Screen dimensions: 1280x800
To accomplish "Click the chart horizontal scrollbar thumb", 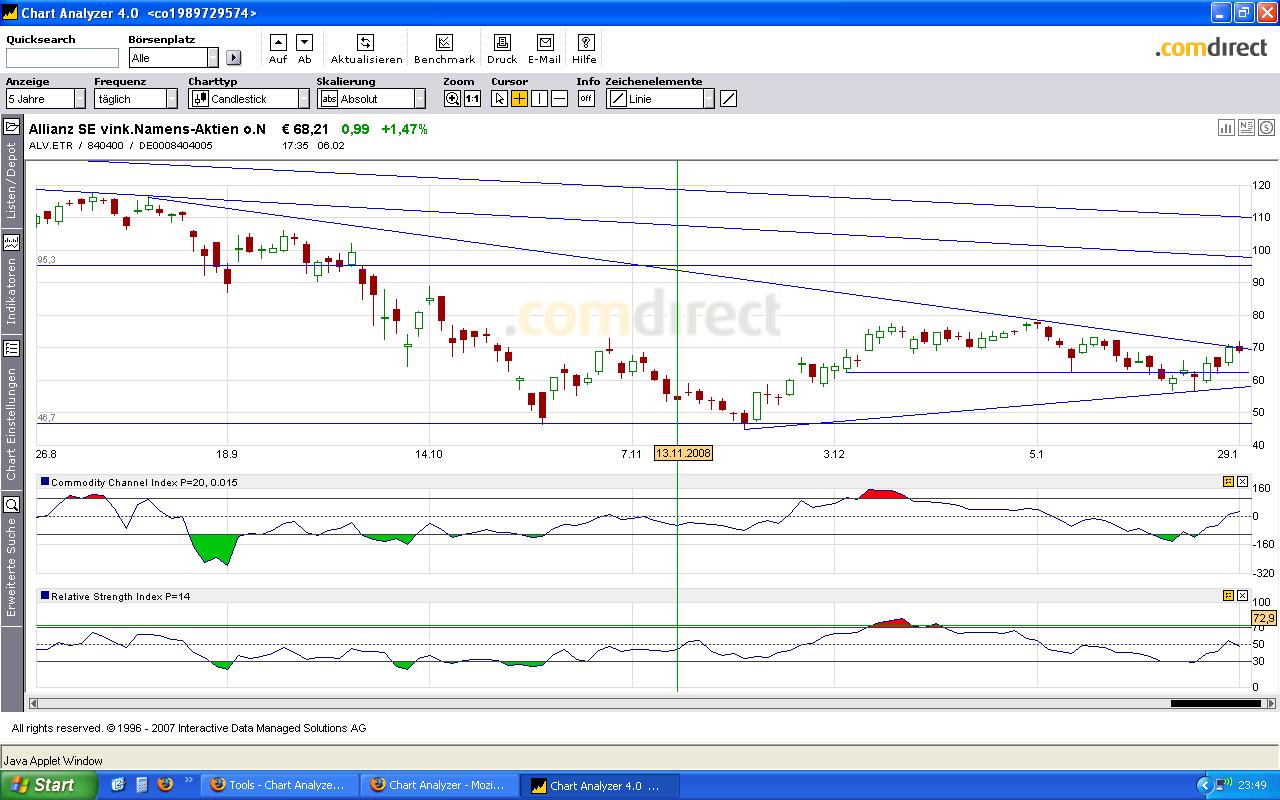I will tap(1216, 703).
